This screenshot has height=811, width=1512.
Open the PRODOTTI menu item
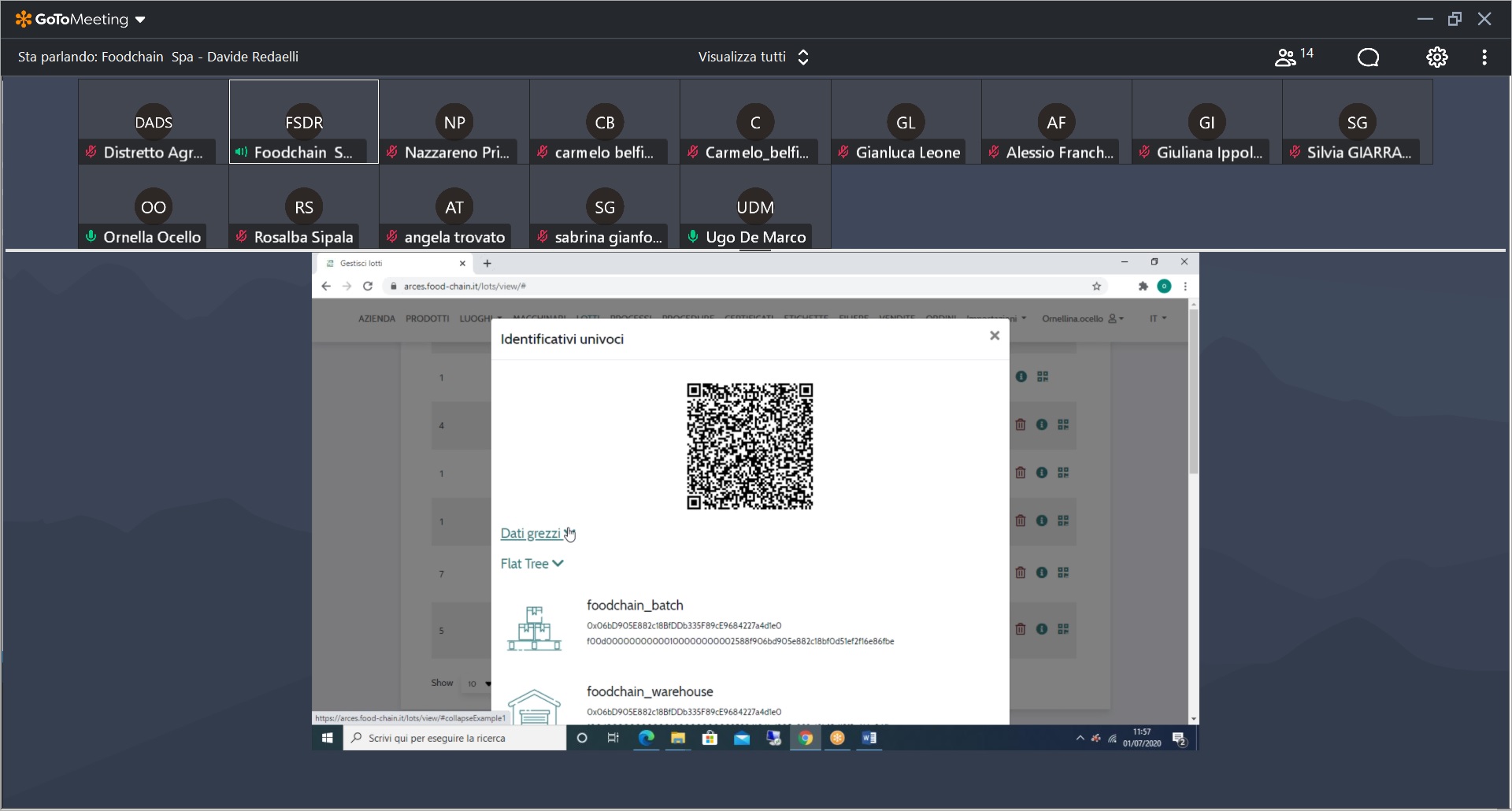tap(428, 319)
